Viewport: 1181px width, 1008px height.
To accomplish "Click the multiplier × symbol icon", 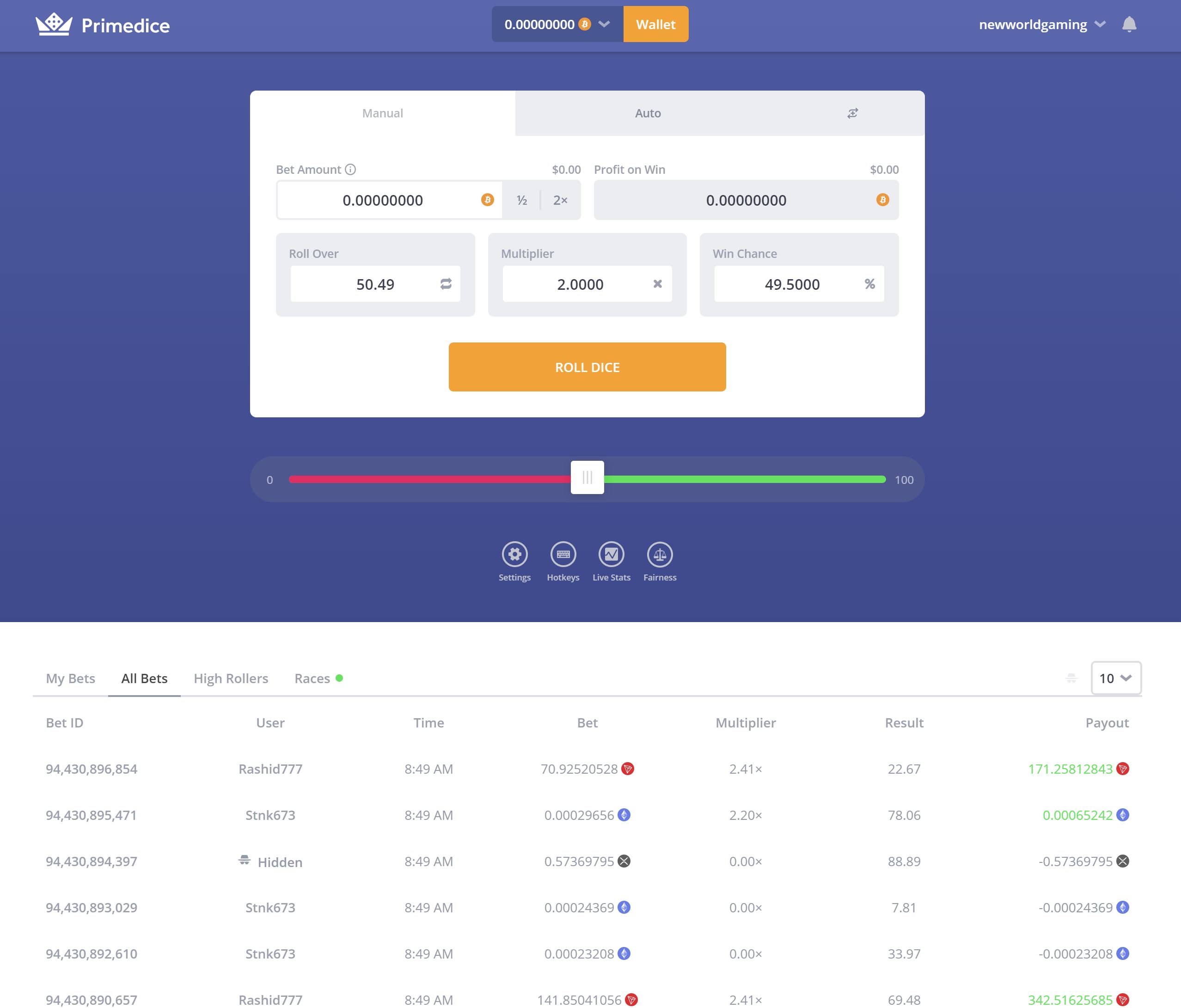I will click(657, 284).
